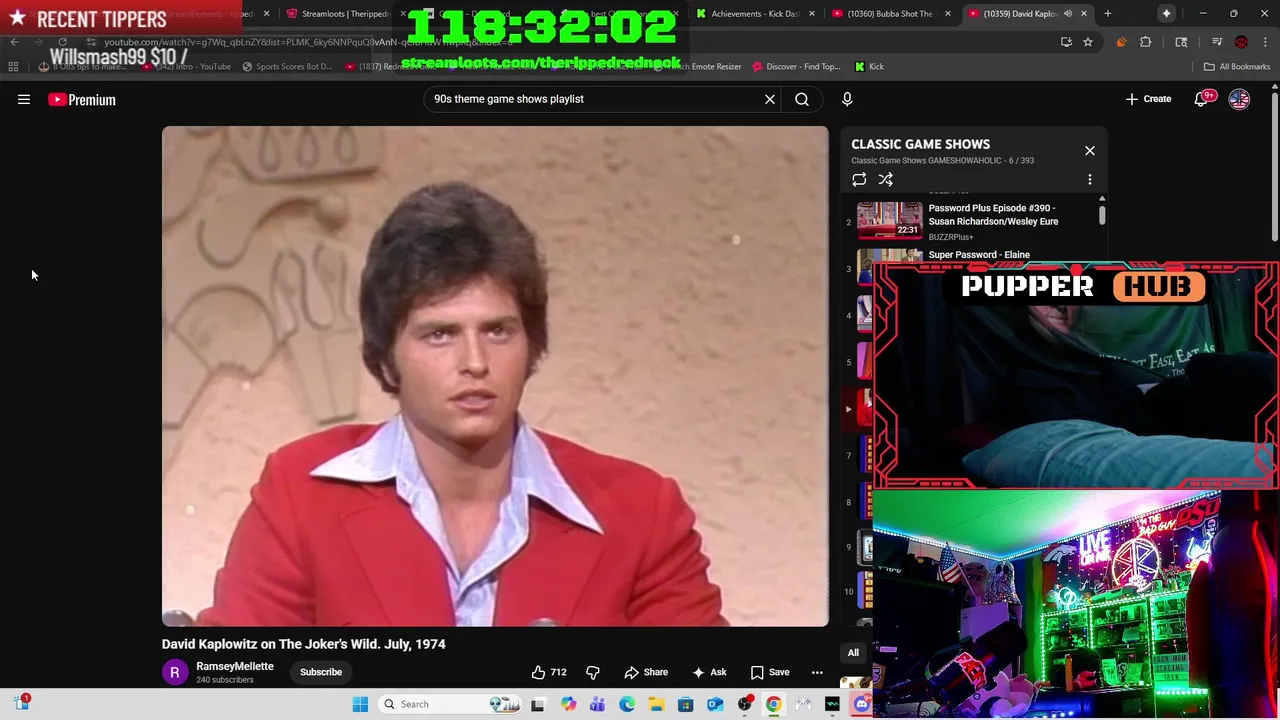Open File Explorer from taskbar
Viewport: 1280px width, 720px height.
point(656,704)
